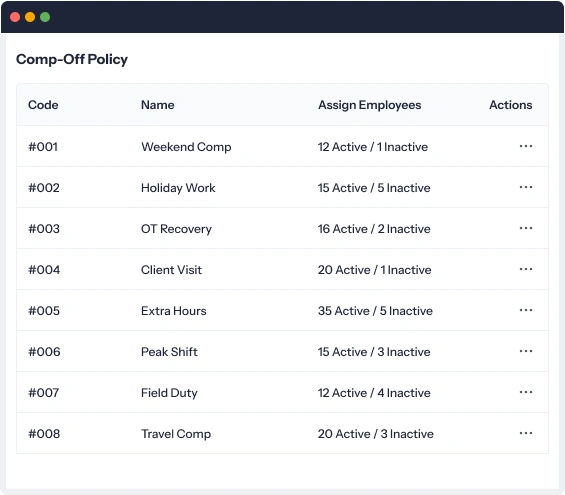565x495 pixels.
Task: Click the red close window button
Action: [15, 17]
